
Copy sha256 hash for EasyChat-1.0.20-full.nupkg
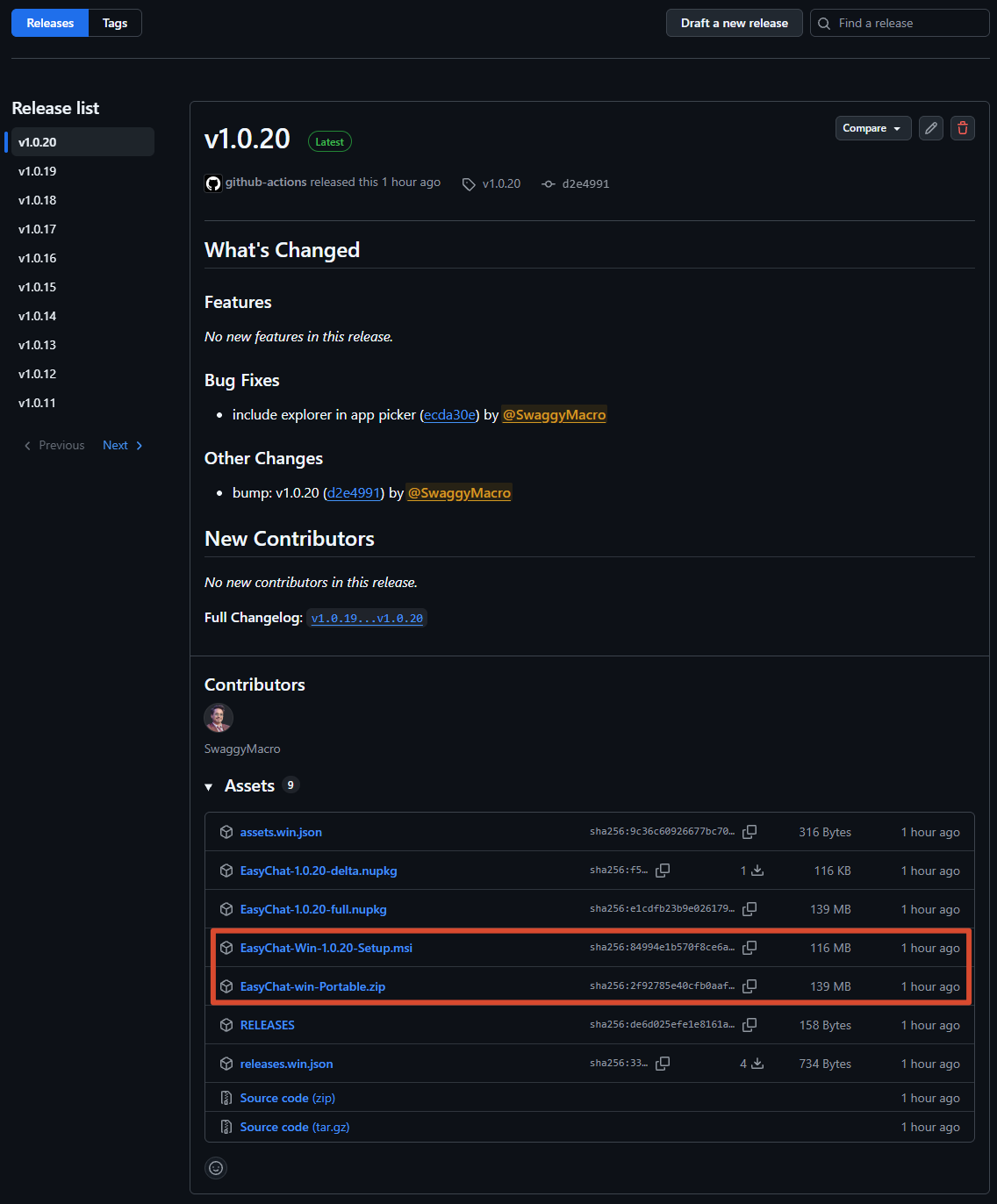750,909
